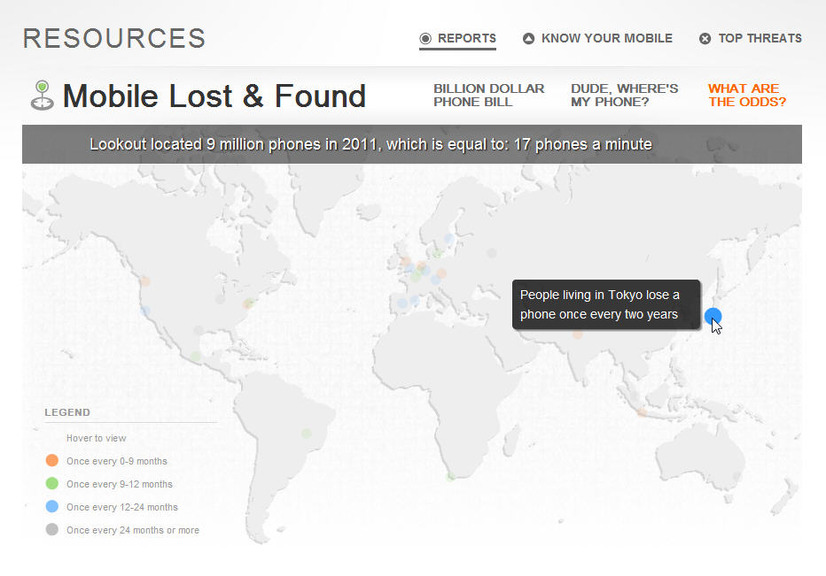Viewport: 826px width, 576px height.
Task: Open Billion Dollar Phone Bill section
Action: [489, 95]
